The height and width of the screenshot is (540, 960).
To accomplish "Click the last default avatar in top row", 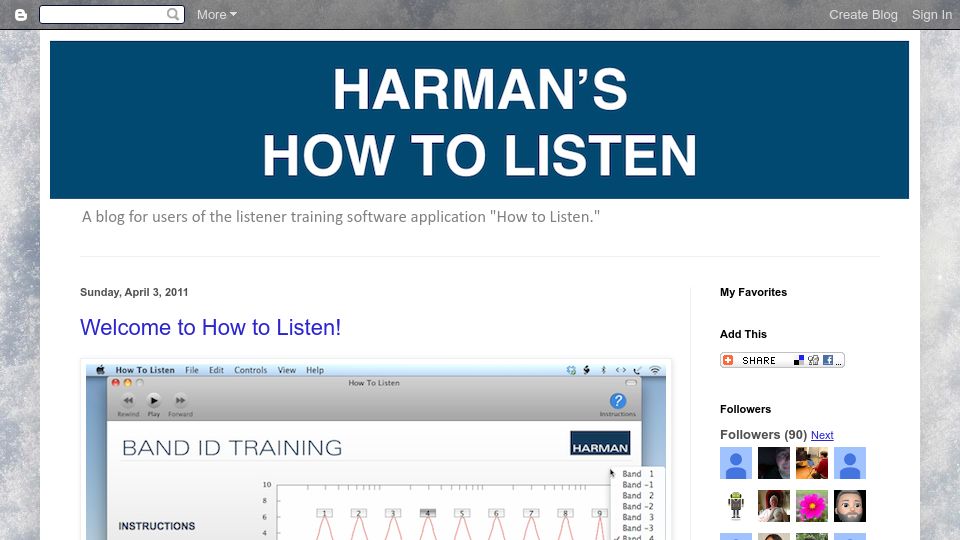I will tap(850, 463).
